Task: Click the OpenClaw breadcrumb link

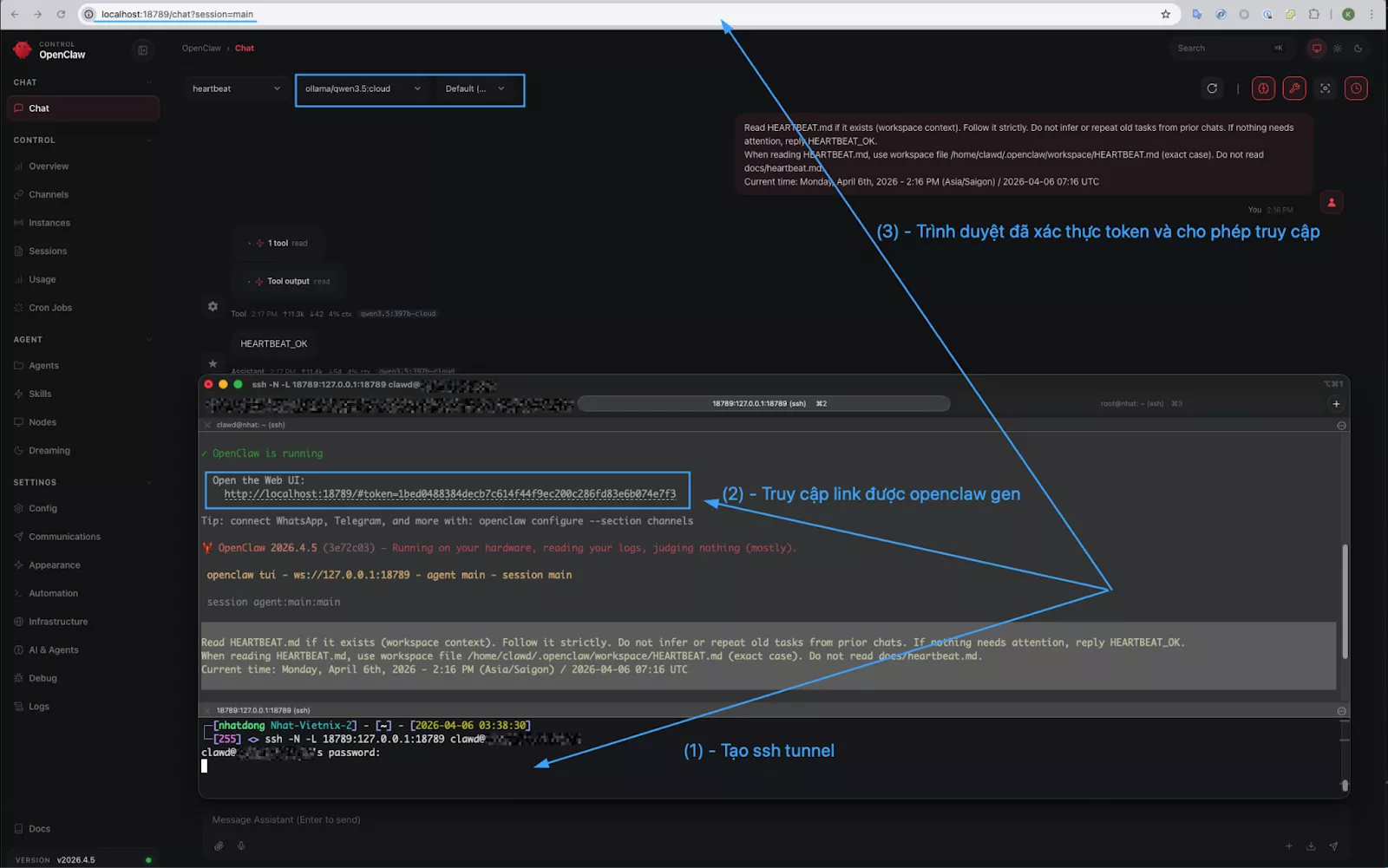Action: click(201, 49)
